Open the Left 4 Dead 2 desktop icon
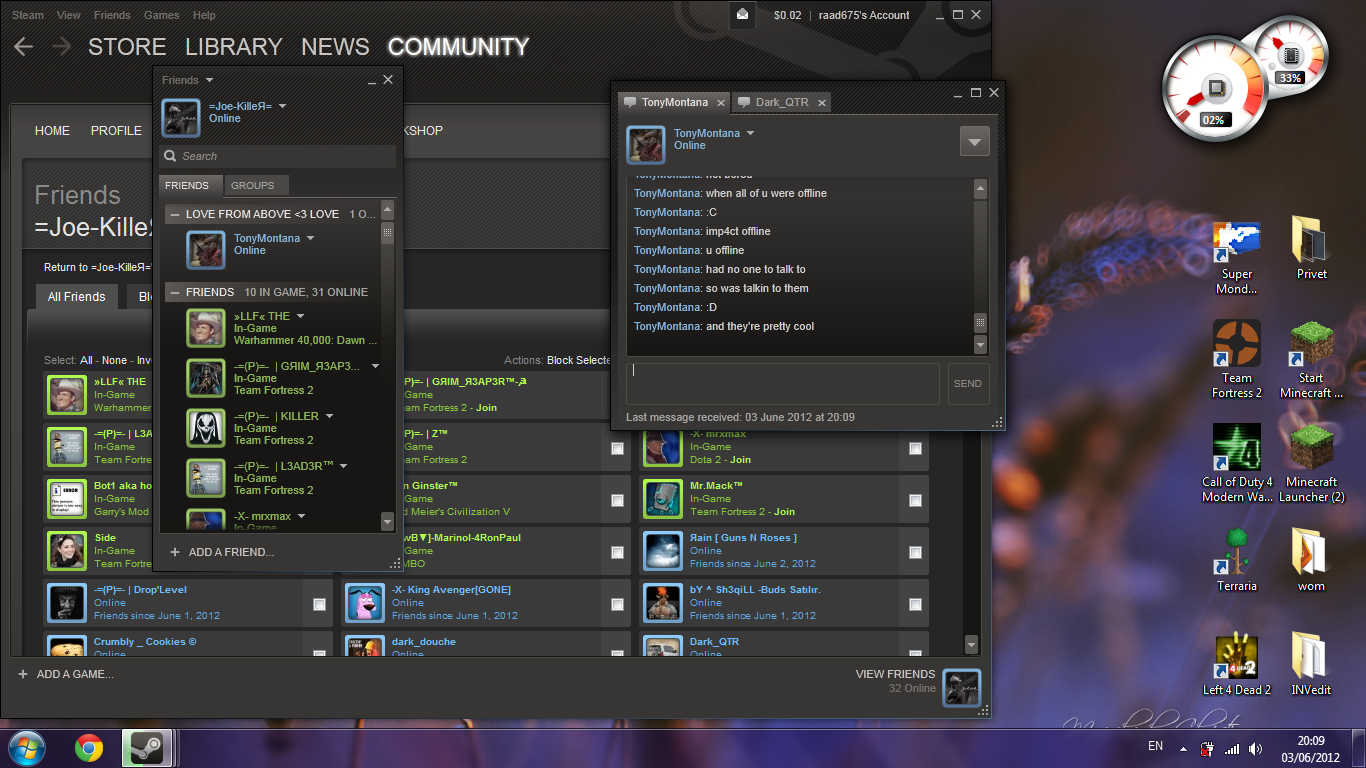 click(x=1237, y=665)
